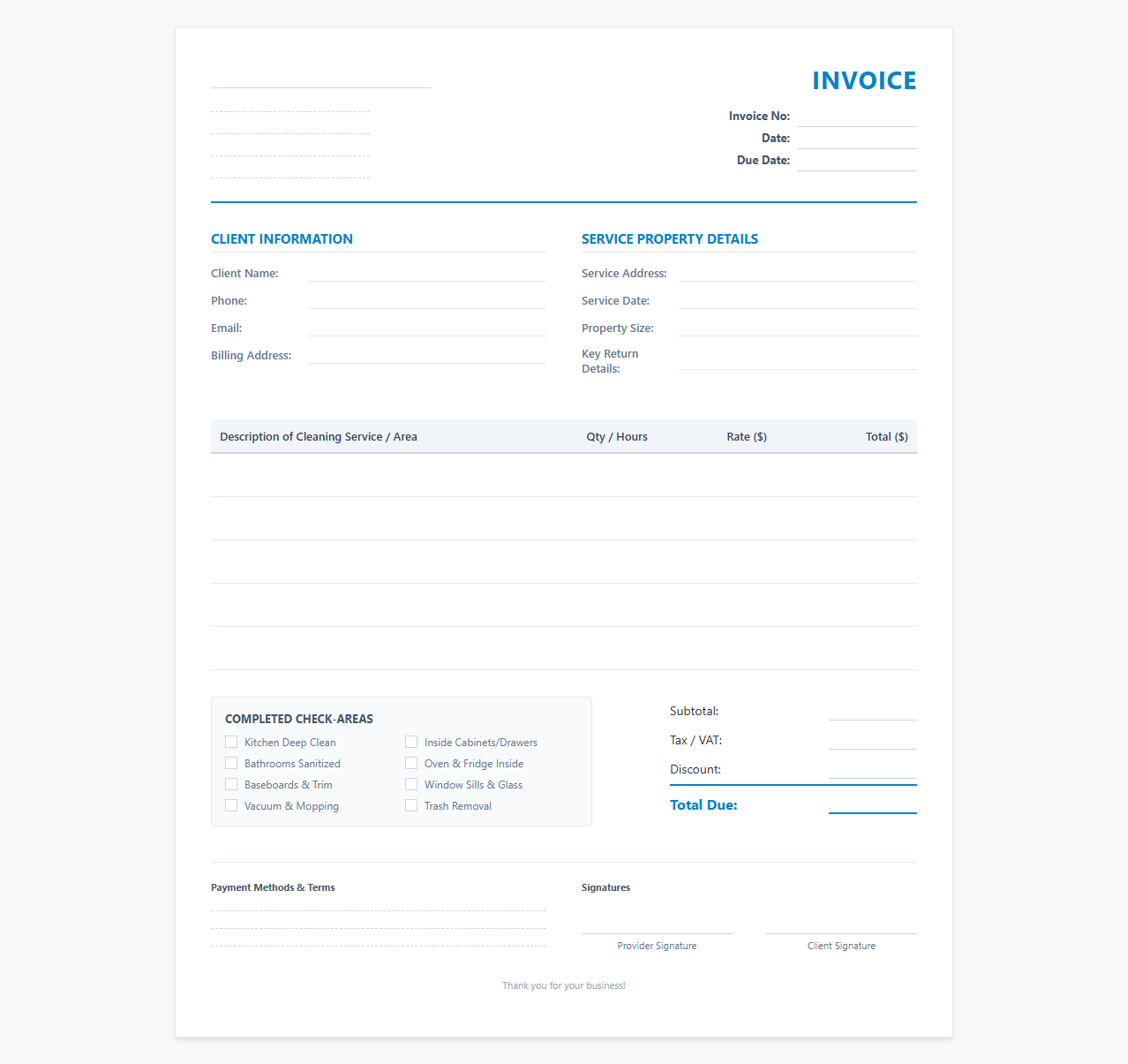
Task: Enable the Vacuum & Mopping checkbox
Action: click(231, 805)
